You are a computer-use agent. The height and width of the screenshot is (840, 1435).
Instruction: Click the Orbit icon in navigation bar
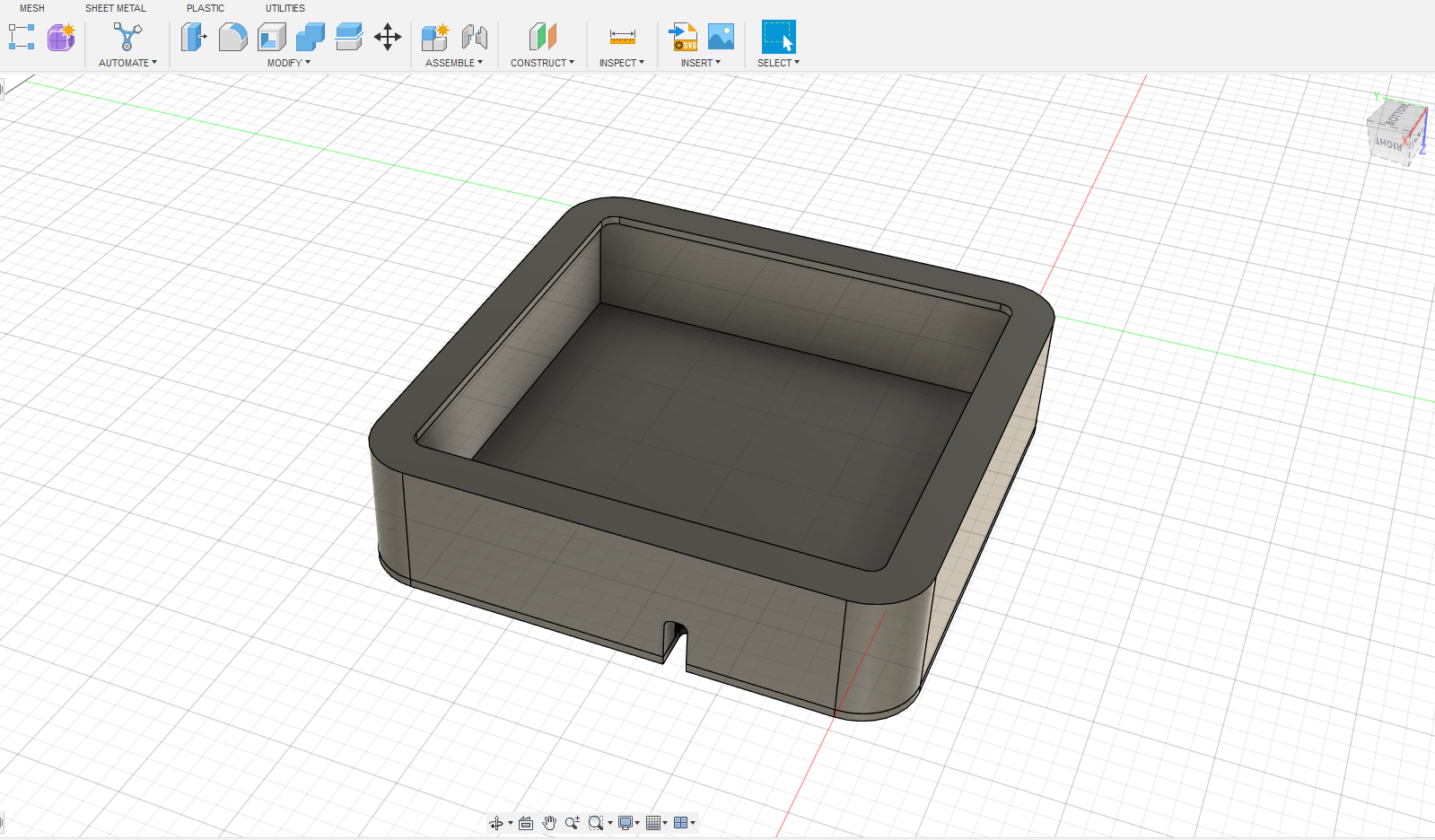click(496, 823)
